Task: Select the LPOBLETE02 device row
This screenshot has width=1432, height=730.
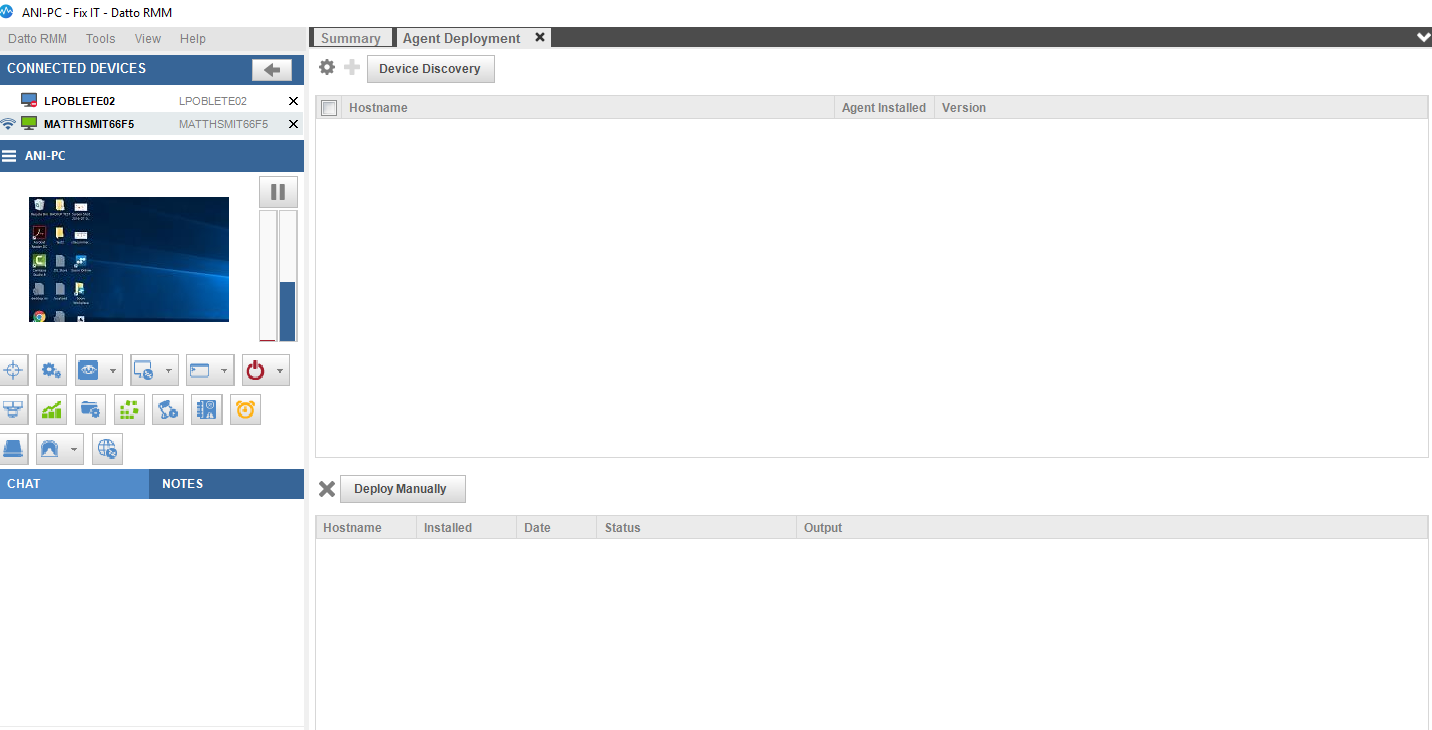Action: 152,101
